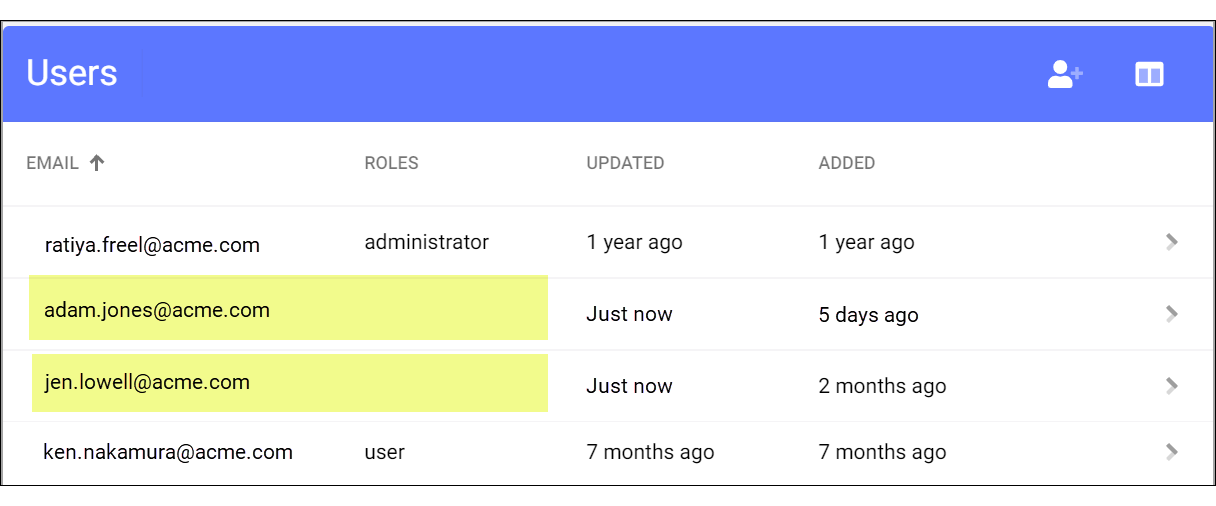Click the Users page title

(72, 73)
